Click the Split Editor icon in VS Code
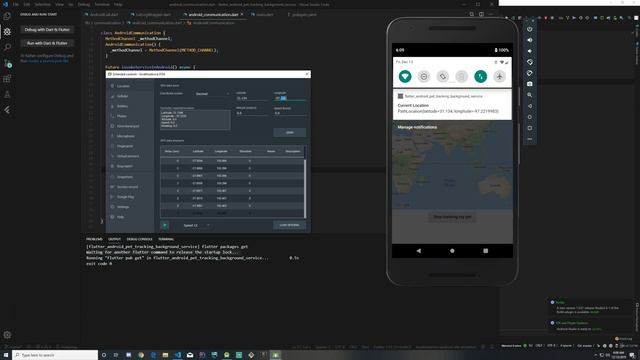 (481, 14)
